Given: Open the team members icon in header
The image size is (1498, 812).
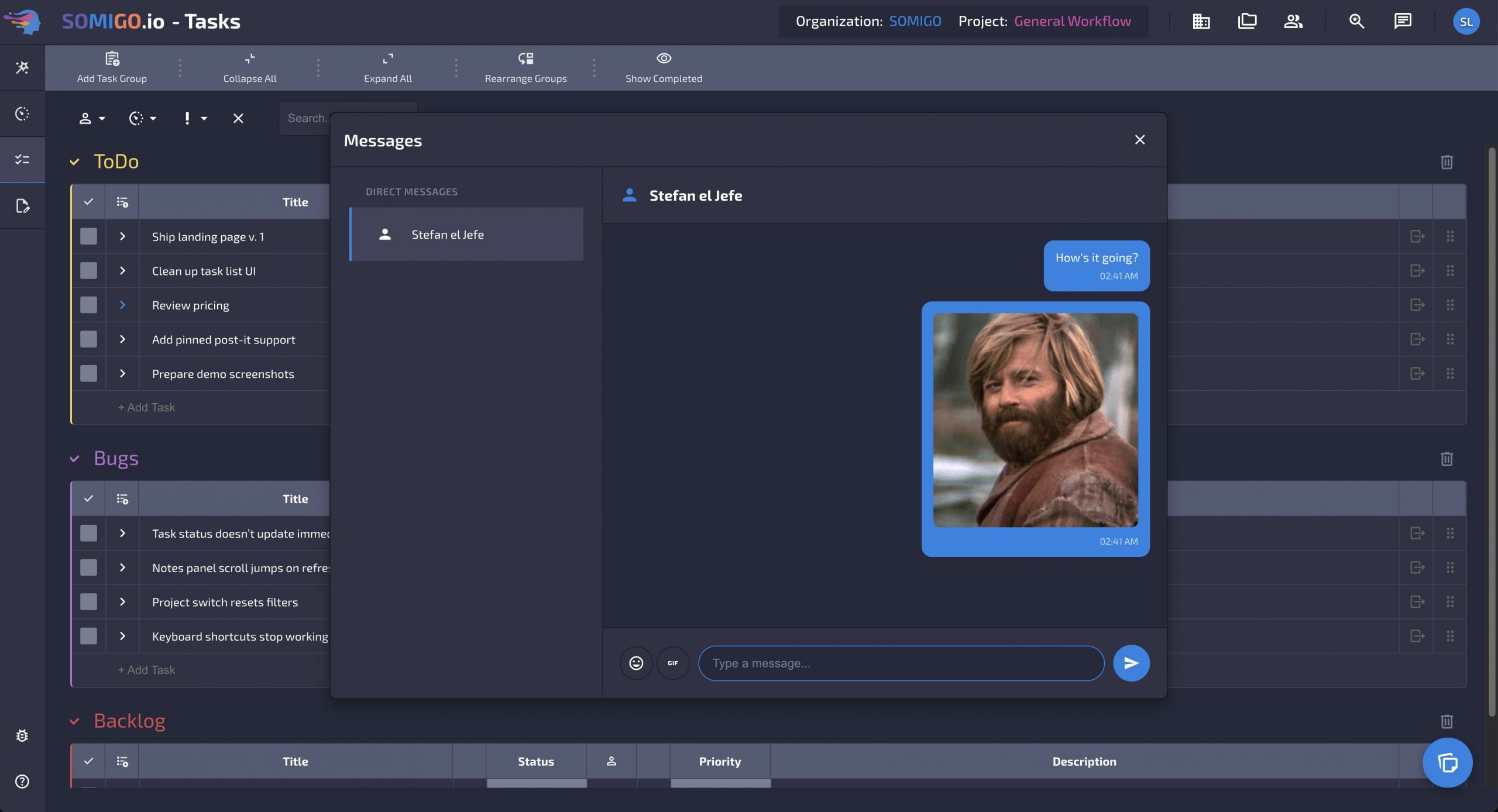Looking at the screenshot, I should pyautogui.click(x=1293, y=22).
